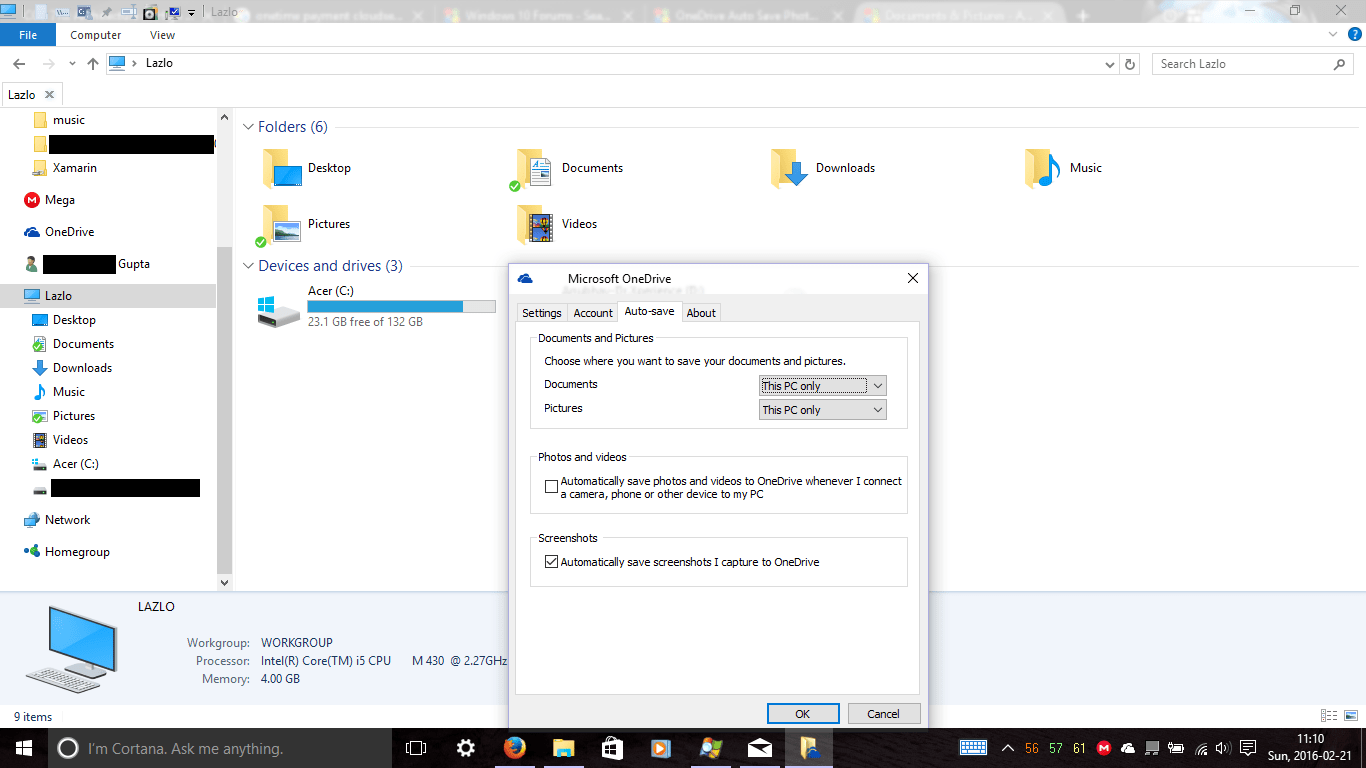Select the volume speaker icon in tray

[x=1222, y=748]
